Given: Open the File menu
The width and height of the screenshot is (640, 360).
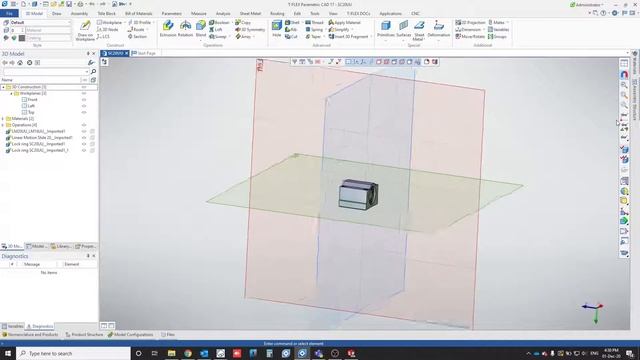Looking at the screenshot, I should pos(9,13).
